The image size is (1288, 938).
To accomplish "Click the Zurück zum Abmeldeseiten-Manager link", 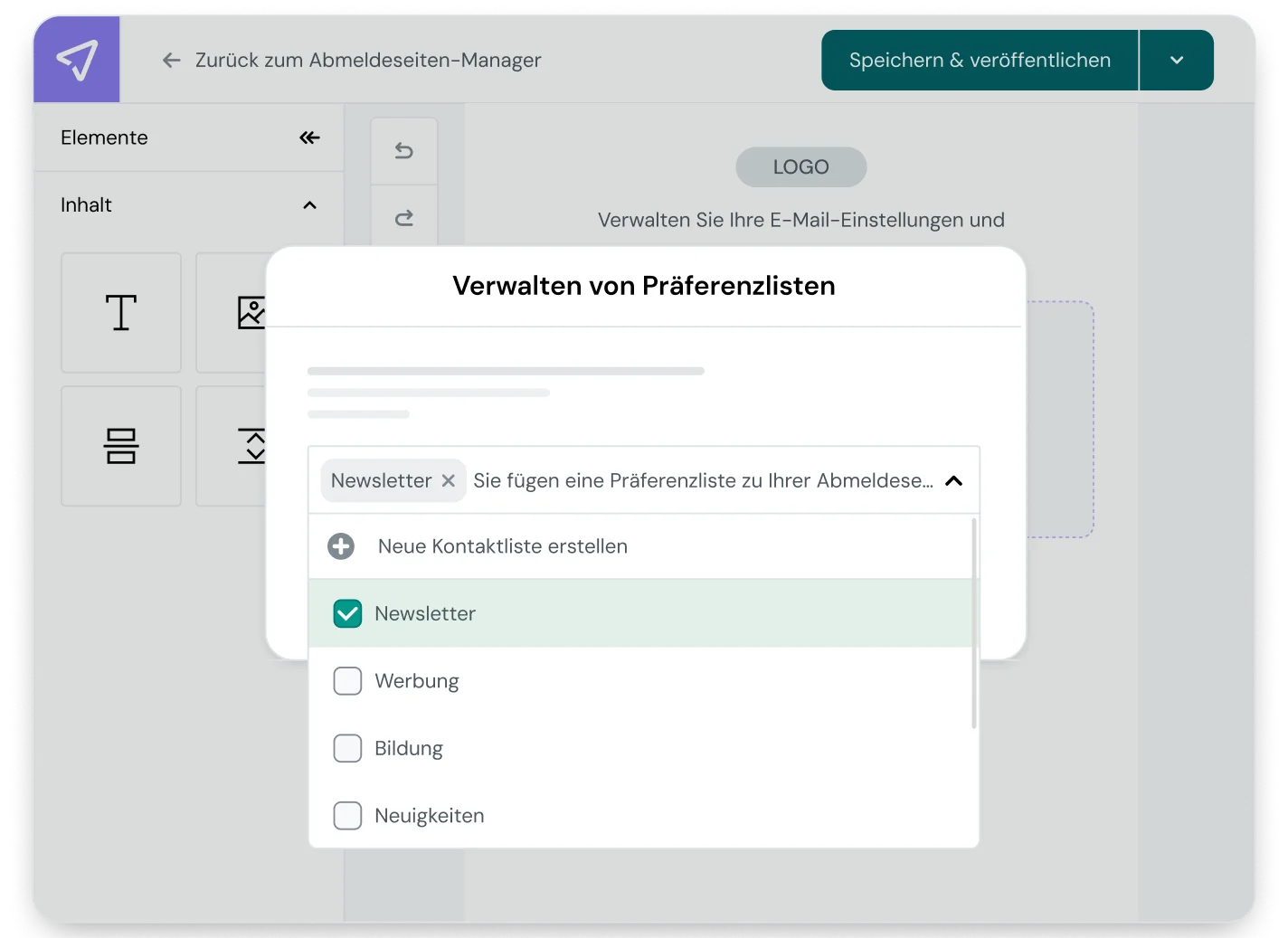I will [367, 60].
